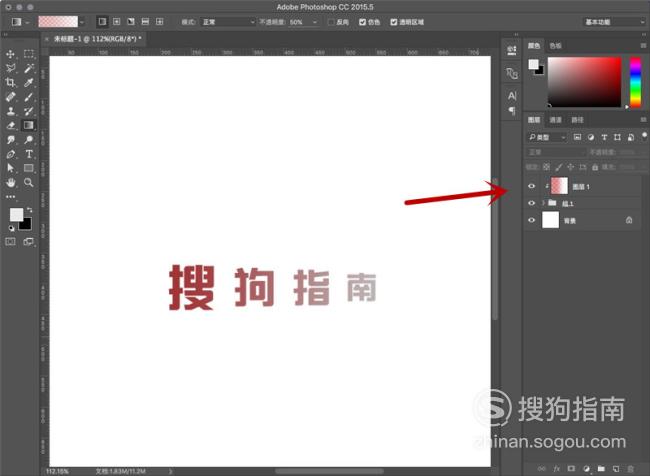The width and height of the screenshot is (650, 476).
Task: Hide the Group 1 eye icon
Action: tap(531, 203)
